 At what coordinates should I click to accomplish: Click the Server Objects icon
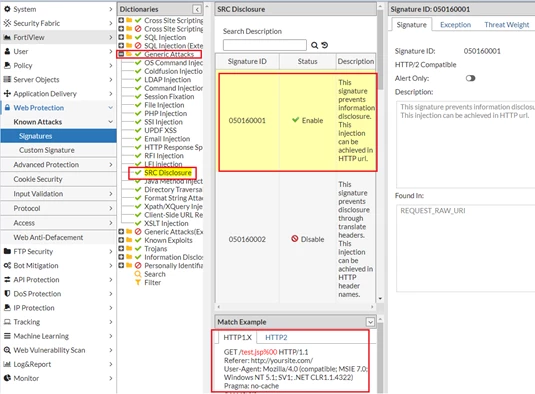[7, 79]
